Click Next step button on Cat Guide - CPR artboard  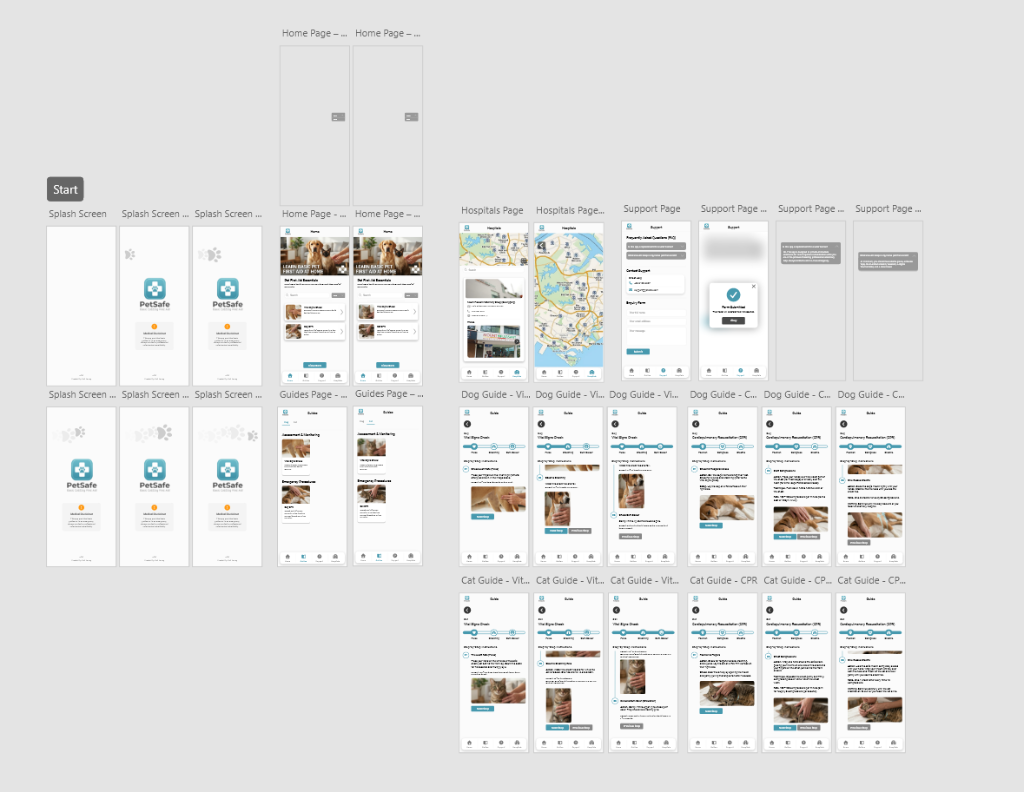pos(712,711)
